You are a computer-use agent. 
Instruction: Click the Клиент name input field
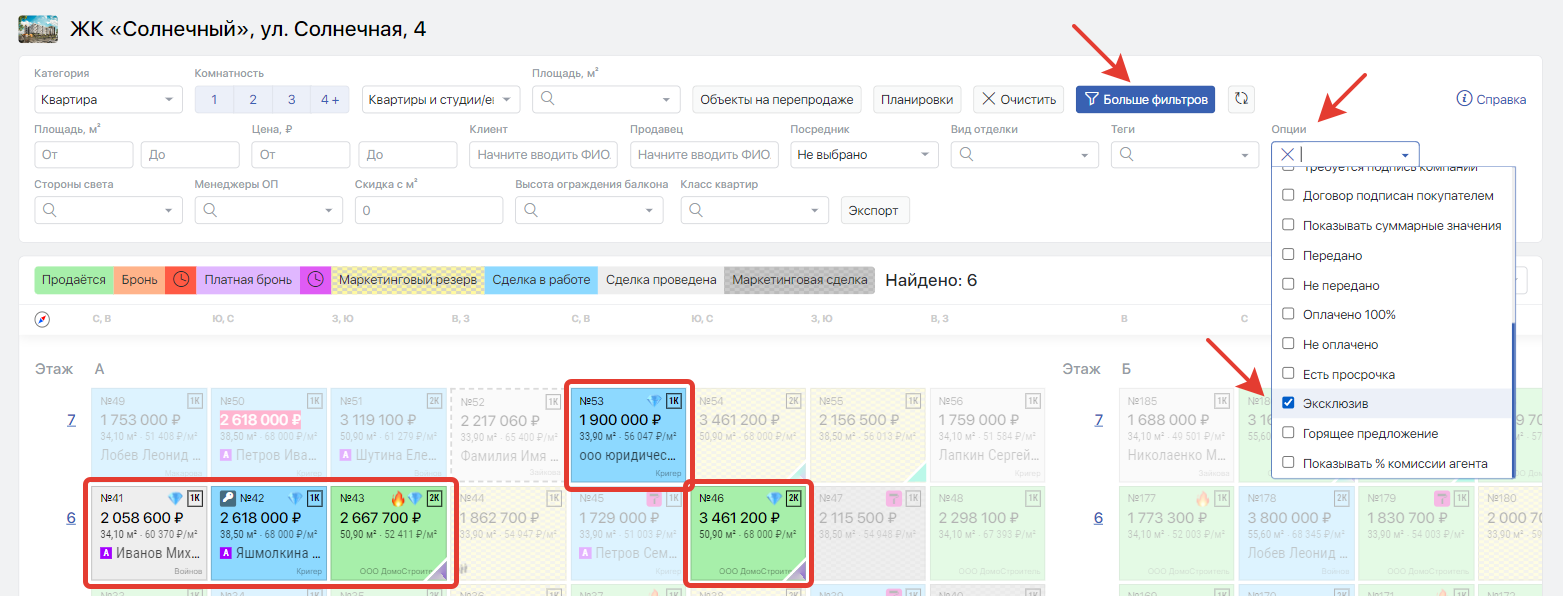[544, 154]
